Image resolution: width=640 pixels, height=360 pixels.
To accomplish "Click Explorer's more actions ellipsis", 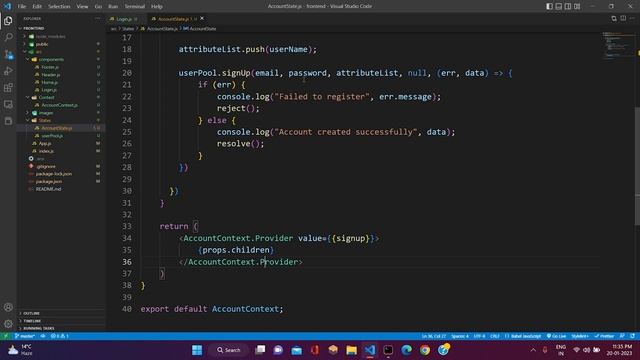I will 97,18.
